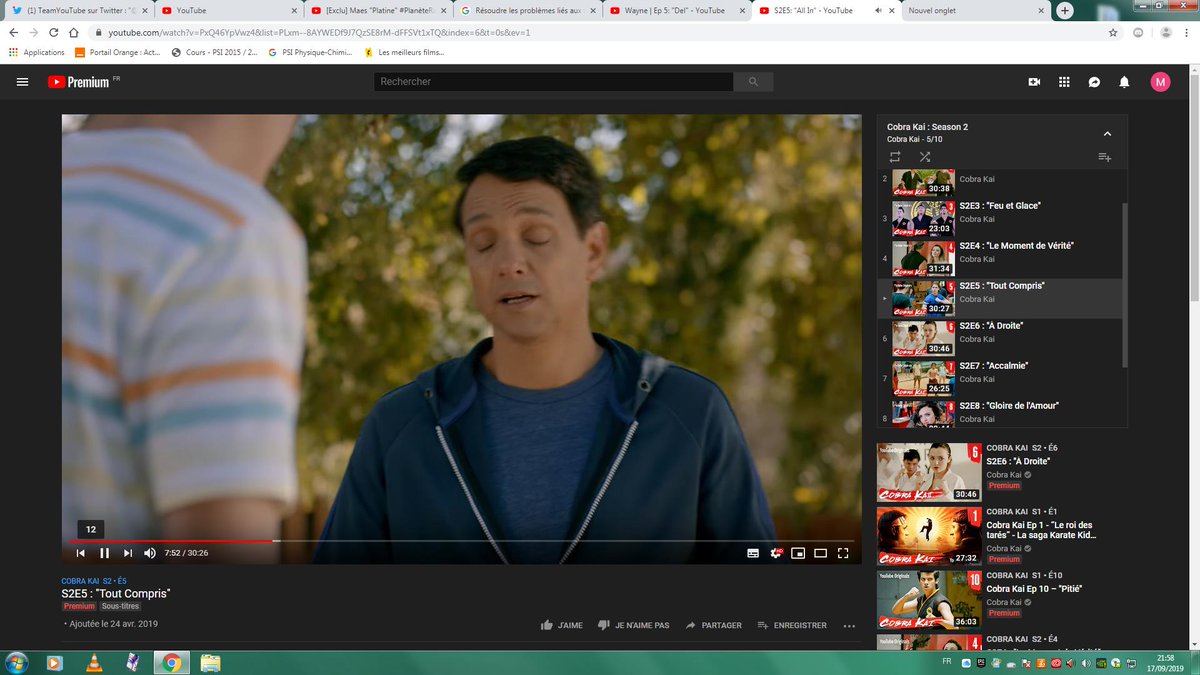Switch to the Nouvel onglet tab
The height and width of the screenshot is (675, 1200).
pos(975,10)
